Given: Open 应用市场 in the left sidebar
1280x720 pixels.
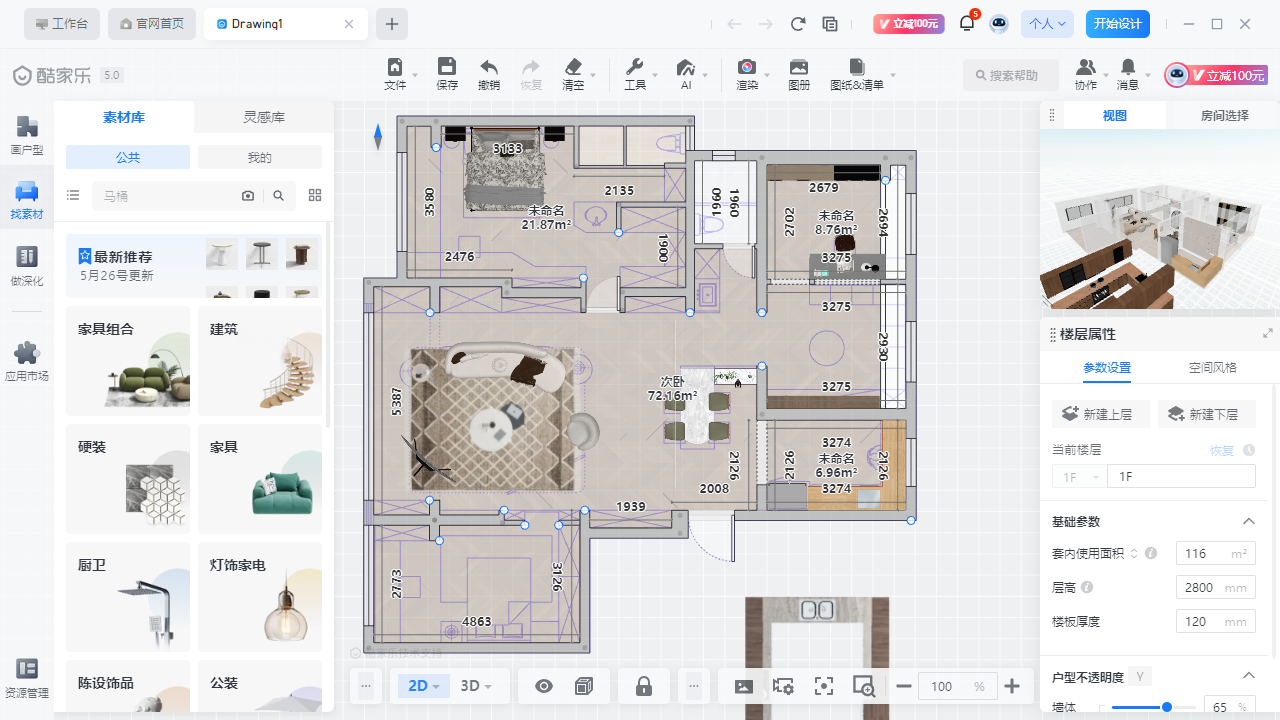Looking at the screenshot, I should (x=27, y=362).
